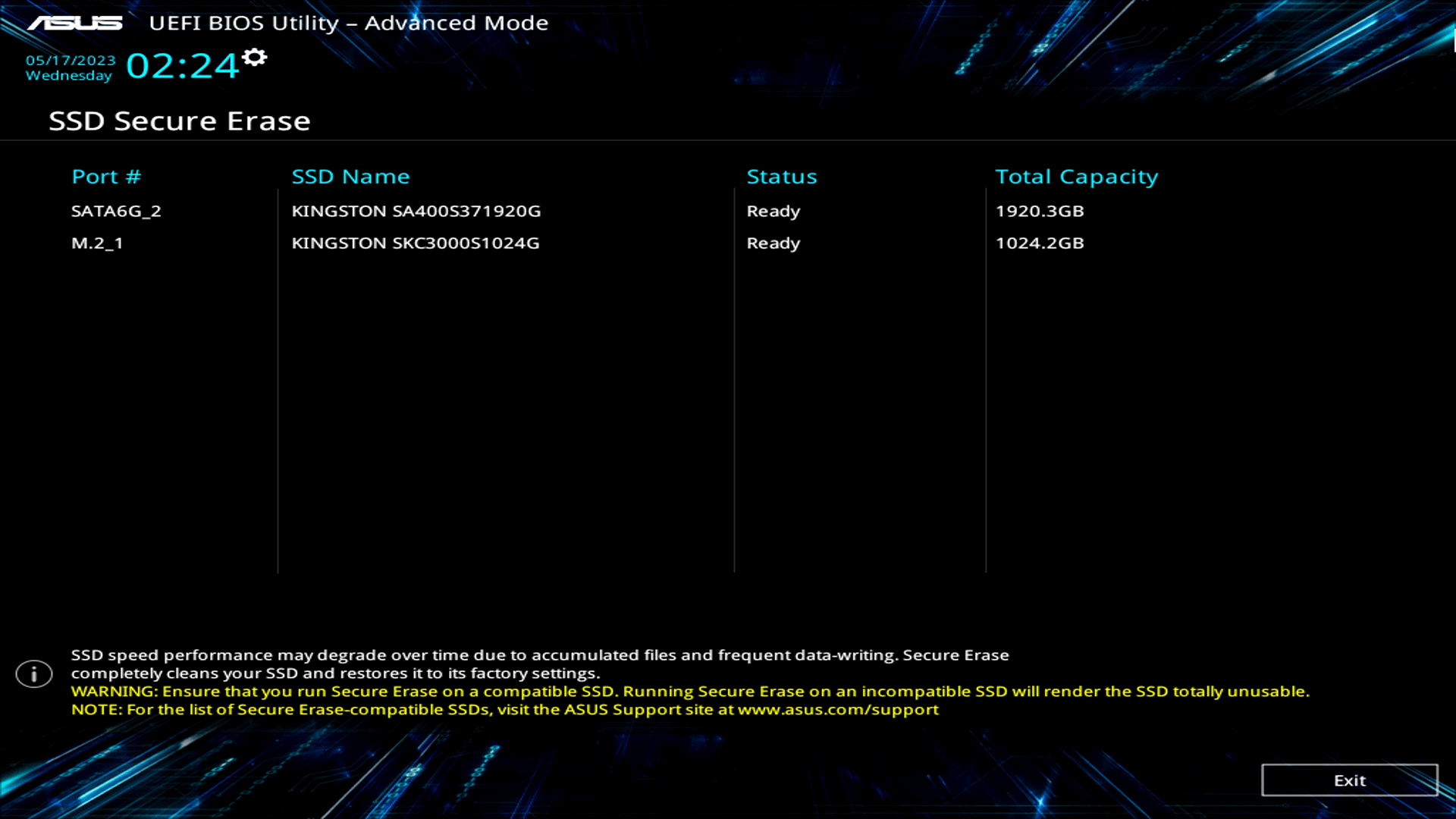Open the www.asus.com/support link
Viewport: 1456px width, 819px height.
tap(838, 710)
